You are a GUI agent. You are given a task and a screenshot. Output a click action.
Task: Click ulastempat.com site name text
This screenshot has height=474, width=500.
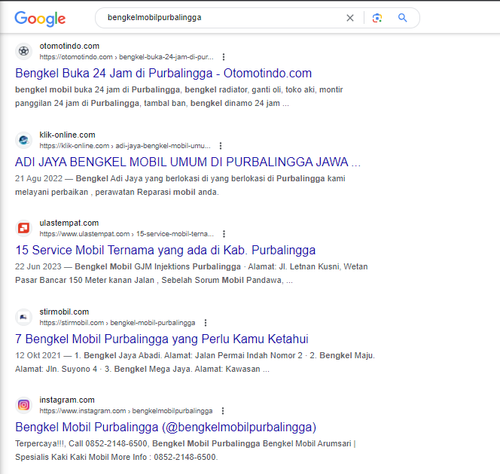(x=69, y=223)
